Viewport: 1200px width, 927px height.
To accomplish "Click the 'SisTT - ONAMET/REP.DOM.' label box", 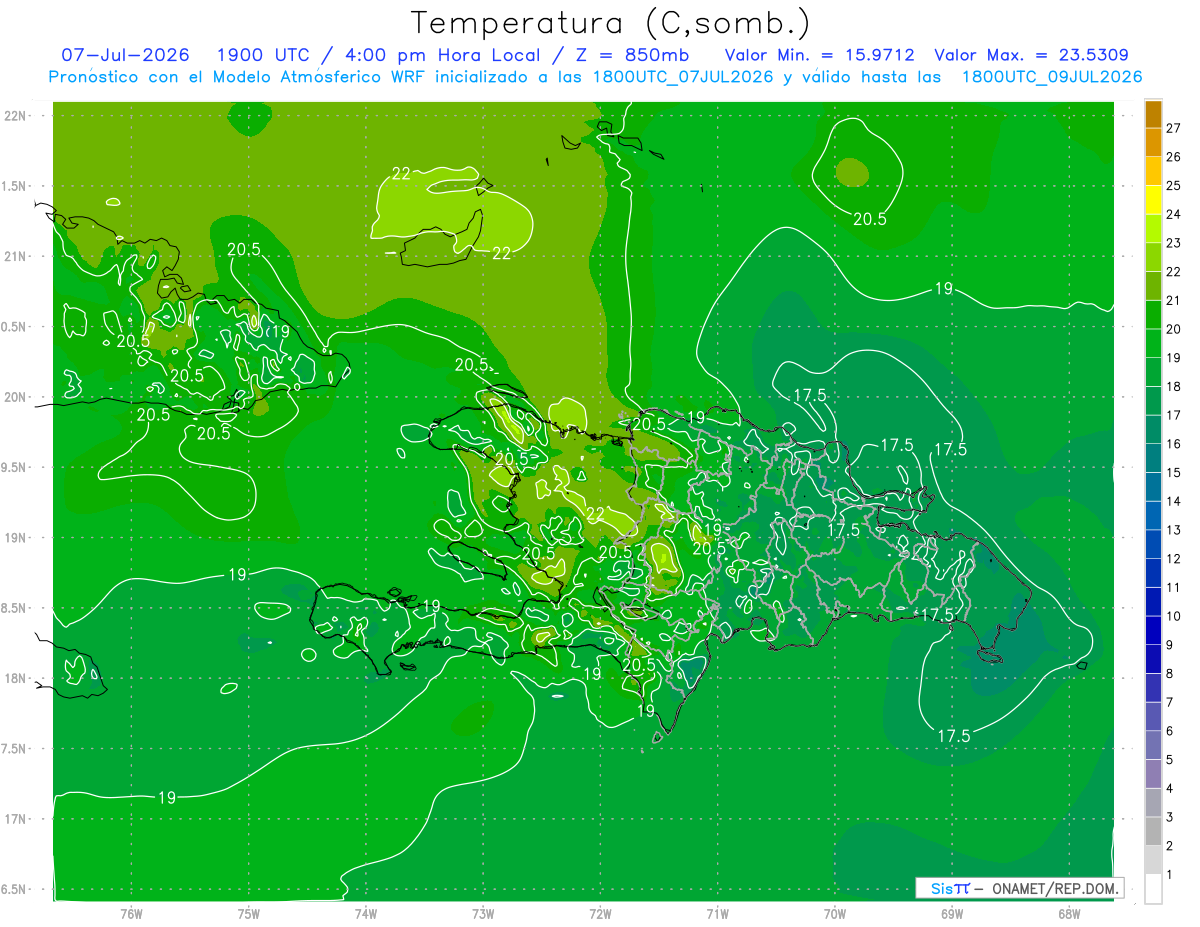I will [x=1020, y=888].
